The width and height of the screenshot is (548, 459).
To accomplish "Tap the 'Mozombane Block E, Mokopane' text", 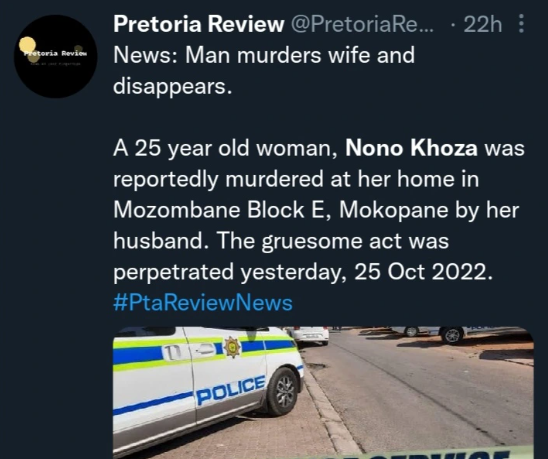I will tap(266, 210).
